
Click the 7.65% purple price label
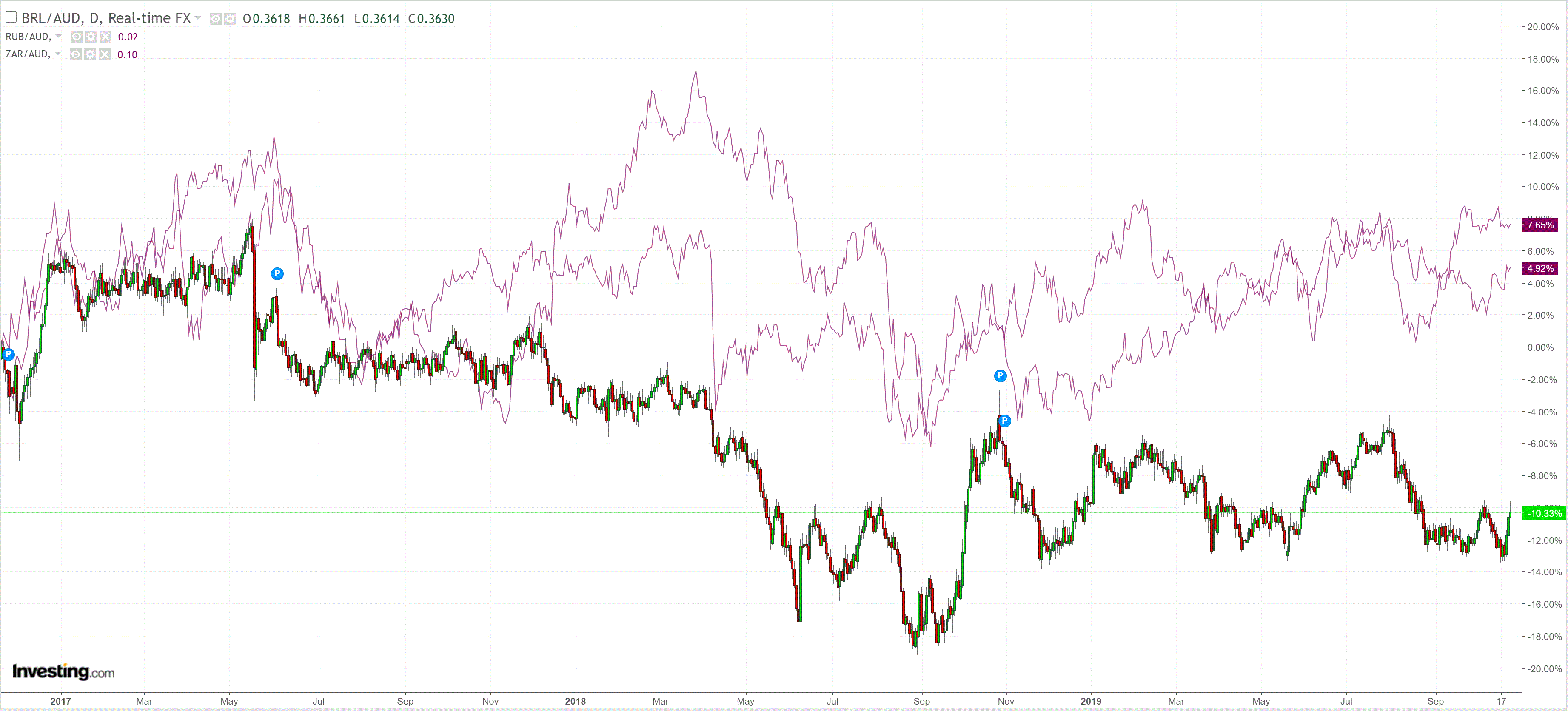click(1540, 225)
